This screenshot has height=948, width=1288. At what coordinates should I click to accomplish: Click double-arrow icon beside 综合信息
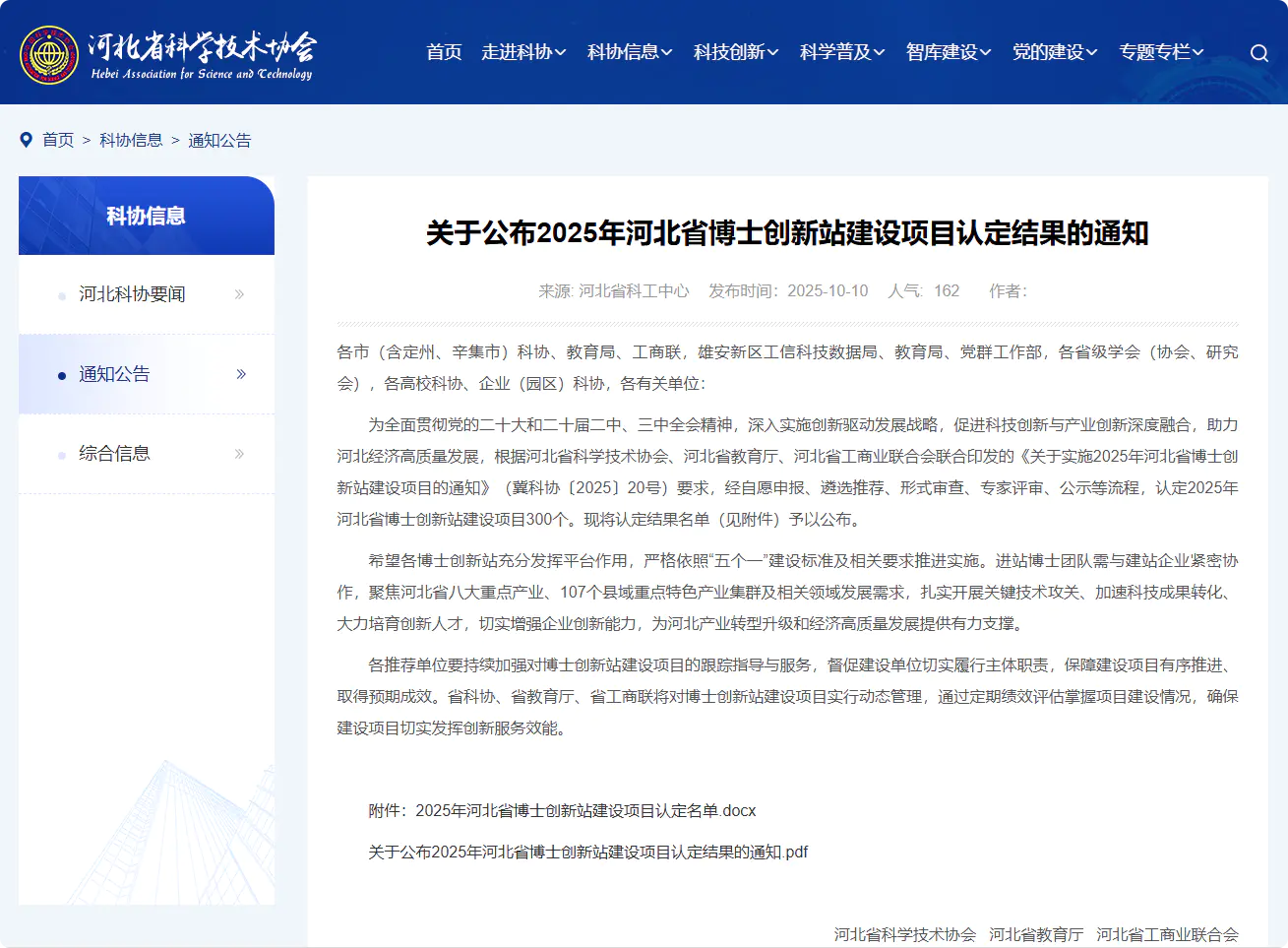[x=239, y=454]
